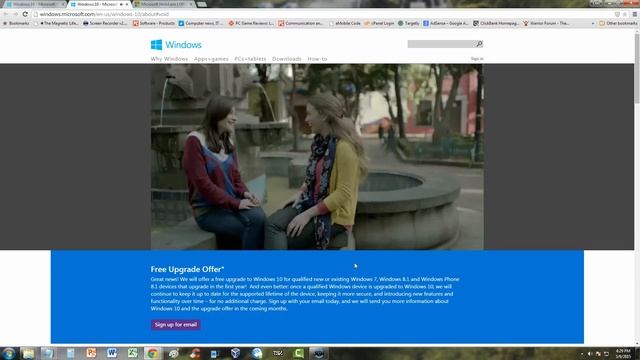The width and height of the screenshot is (640, 360).
Task: Open Excel from the taskbar
Action: [133, 353]
